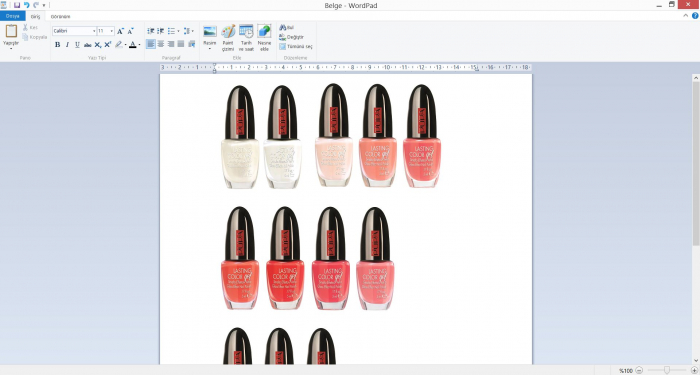Click the Kopyala copy button
The height and width of the screenshot is (375, 700).
pyautogui.click(x=34, y=37)
